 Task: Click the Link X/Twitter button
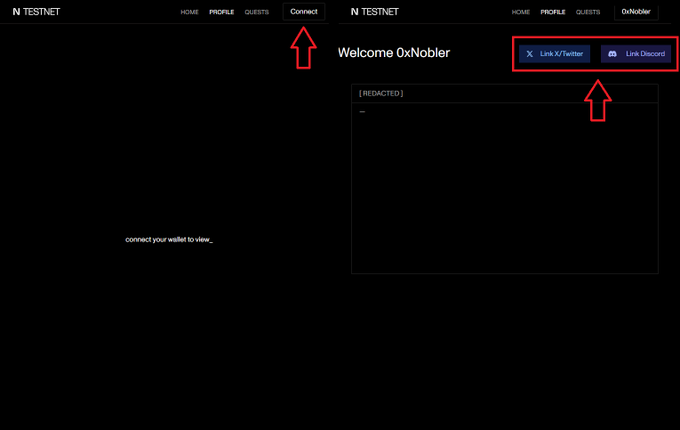pyautogui.click(x=554, y=54)
